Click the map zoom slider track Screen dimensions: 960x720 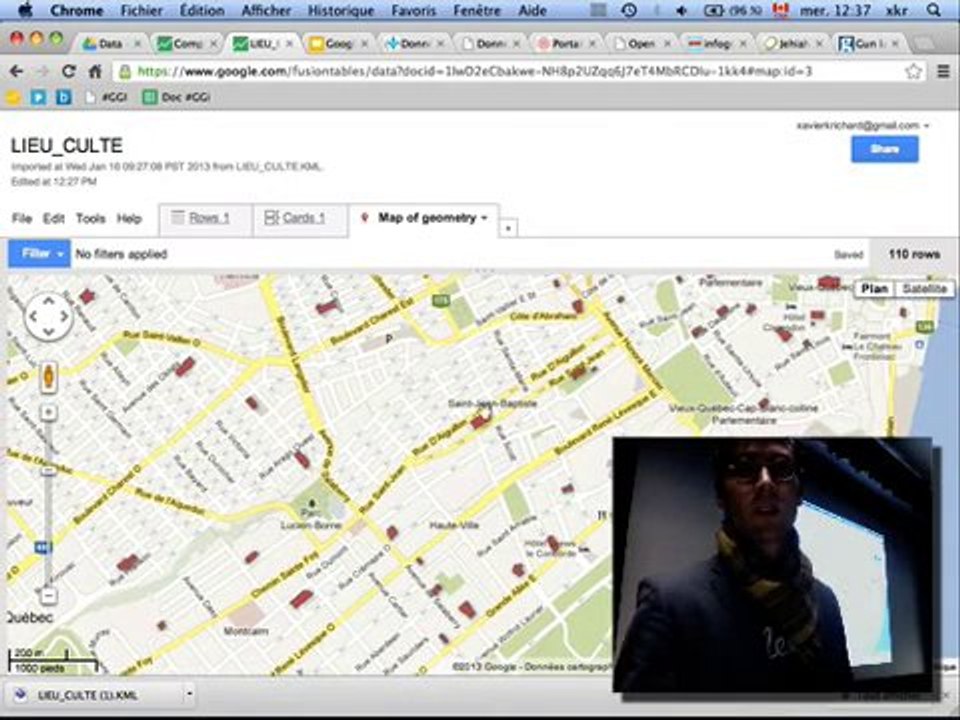(49, 503)
